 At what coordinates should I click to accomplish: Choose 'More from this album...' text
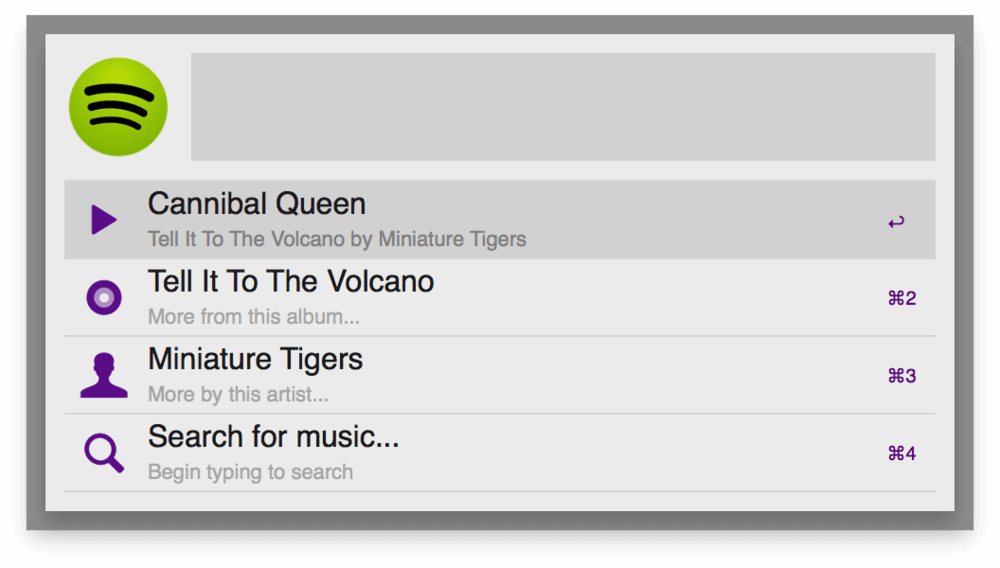[254, 317]
